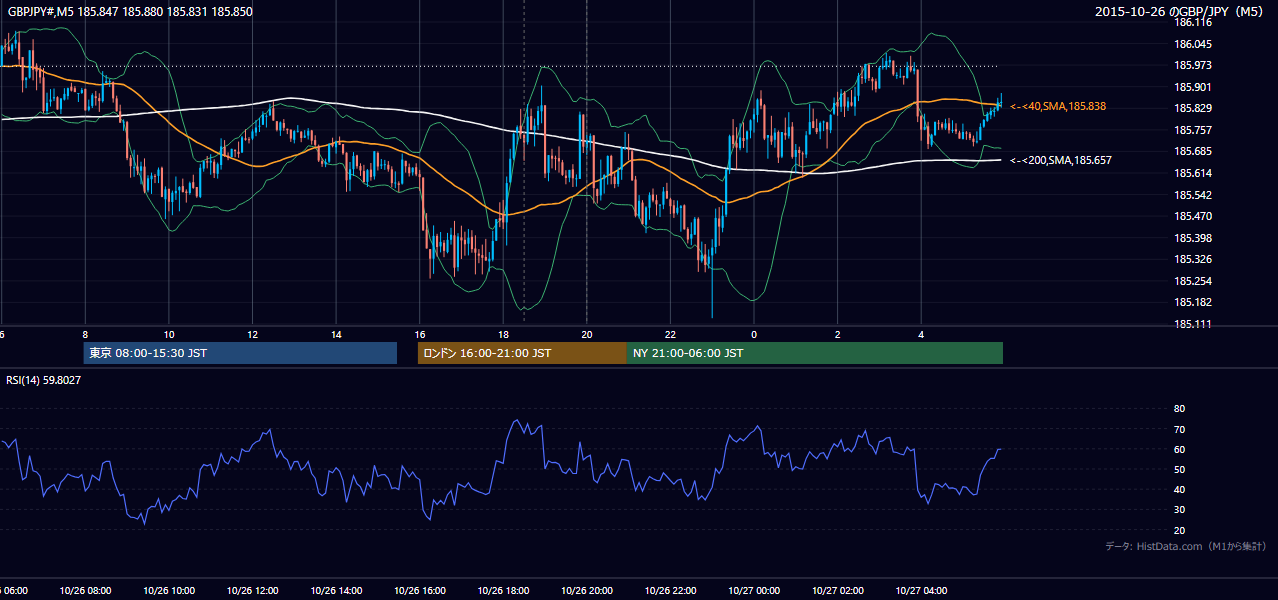This screenshot has width=1278, height=600.
Task: Click the 10/27 04:00 date label
Action: pyautogui.click(x=920, y=591)
